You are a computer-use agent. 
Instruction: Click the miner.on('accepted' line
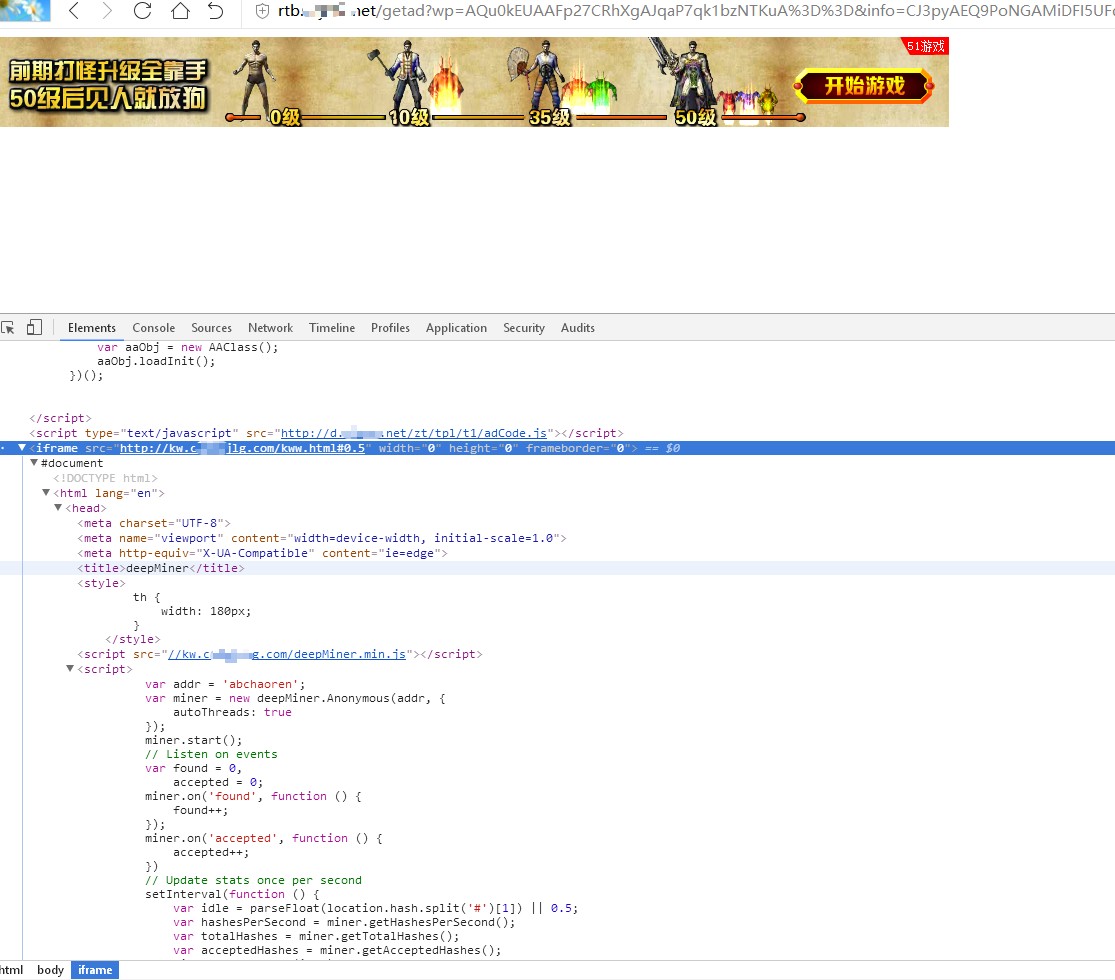tap(264, 838)
